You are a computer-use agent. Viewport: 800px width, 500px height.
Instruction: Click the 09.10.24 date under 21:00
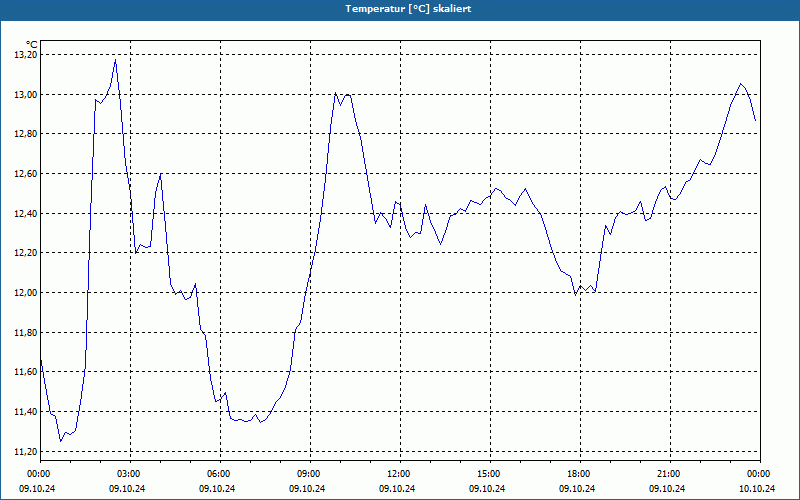pyautogui.click(x=667, y=488)
